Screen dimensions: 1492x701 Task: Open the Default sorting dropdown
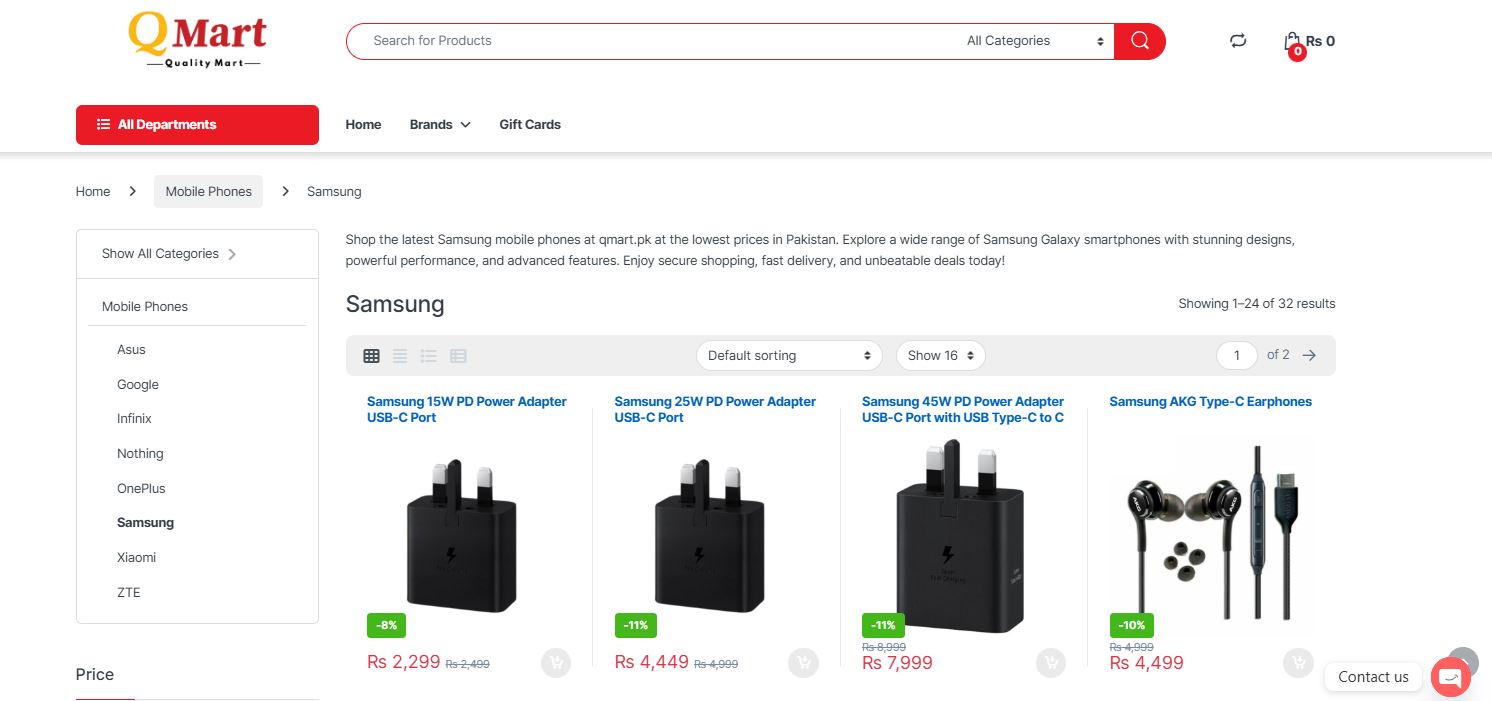pos(789,355)
